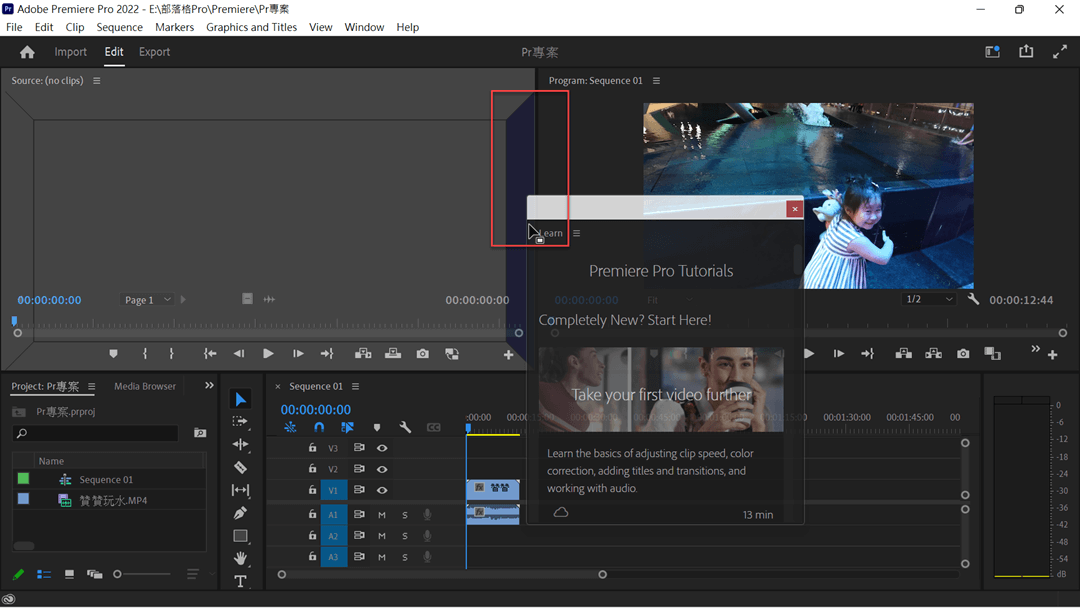This screenshot has width=1080, height=608.
Task: Add a marker in the timeline
Action: click(x=377, y=428)
